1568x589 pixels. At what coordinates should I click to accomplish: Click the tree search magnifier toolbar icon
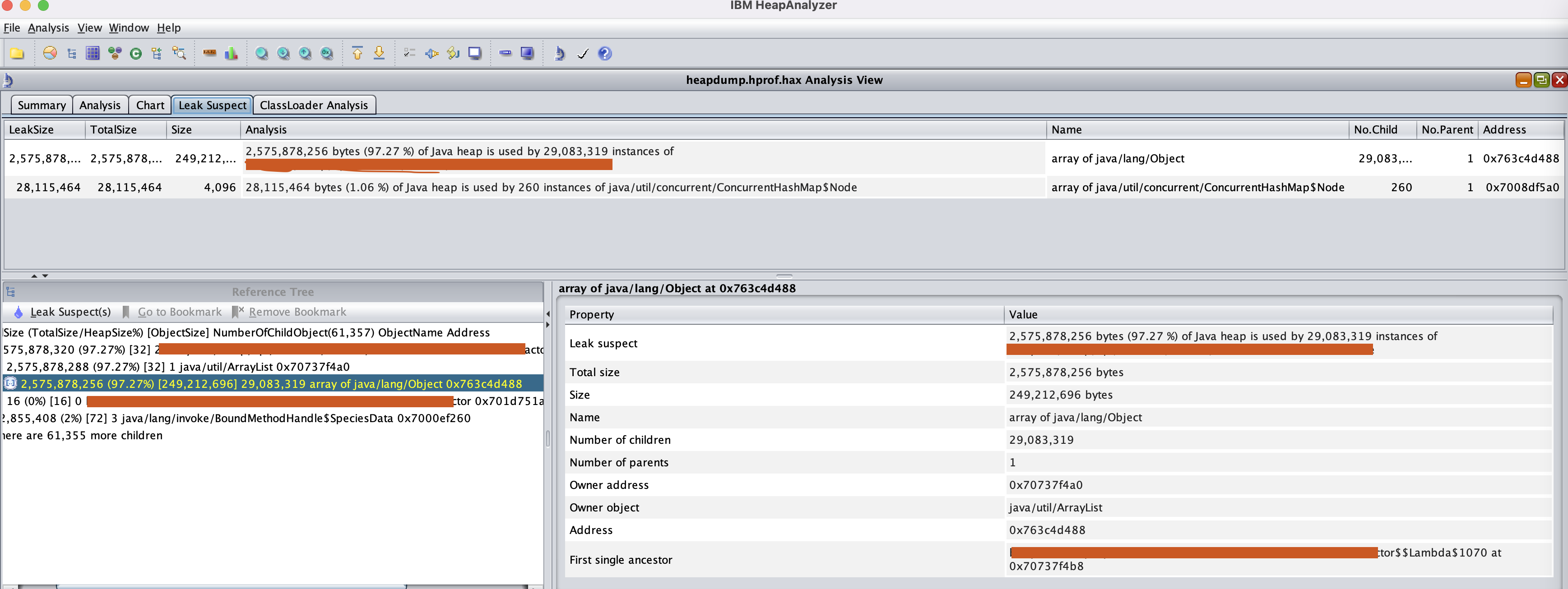point(179,54)
